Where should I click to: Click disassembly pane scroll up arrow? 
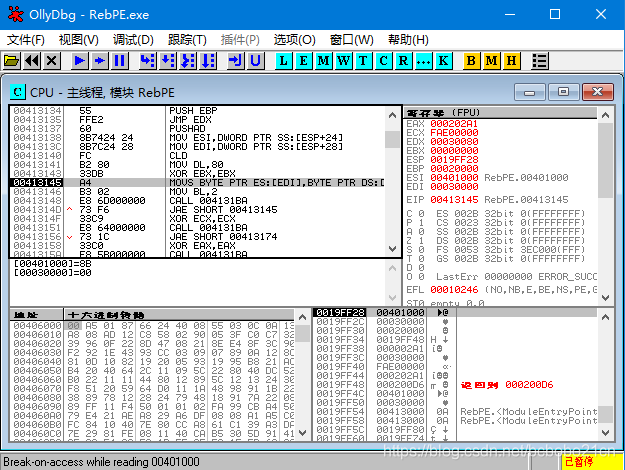point(392,115)
